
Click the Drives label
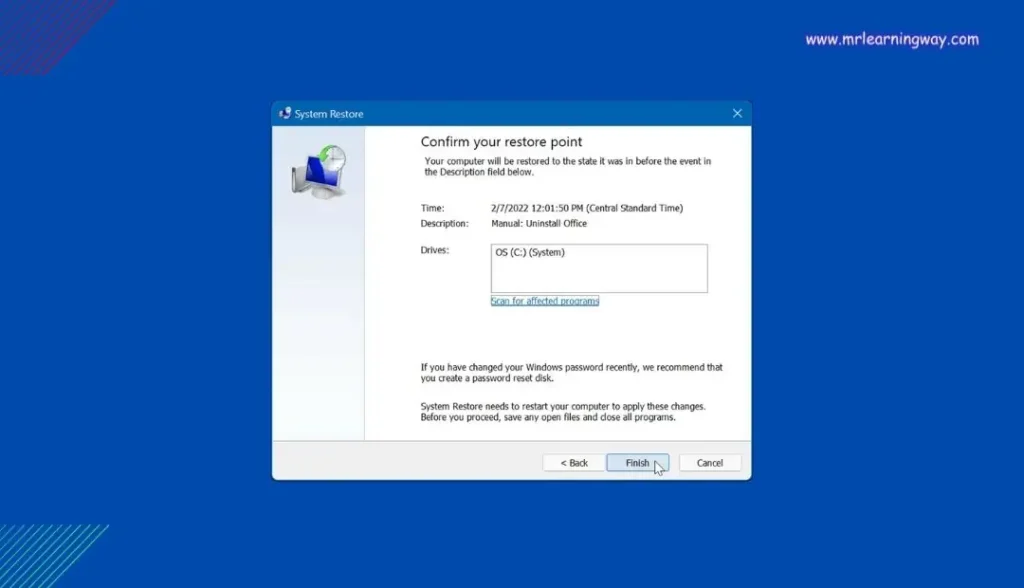coord(434,250)
